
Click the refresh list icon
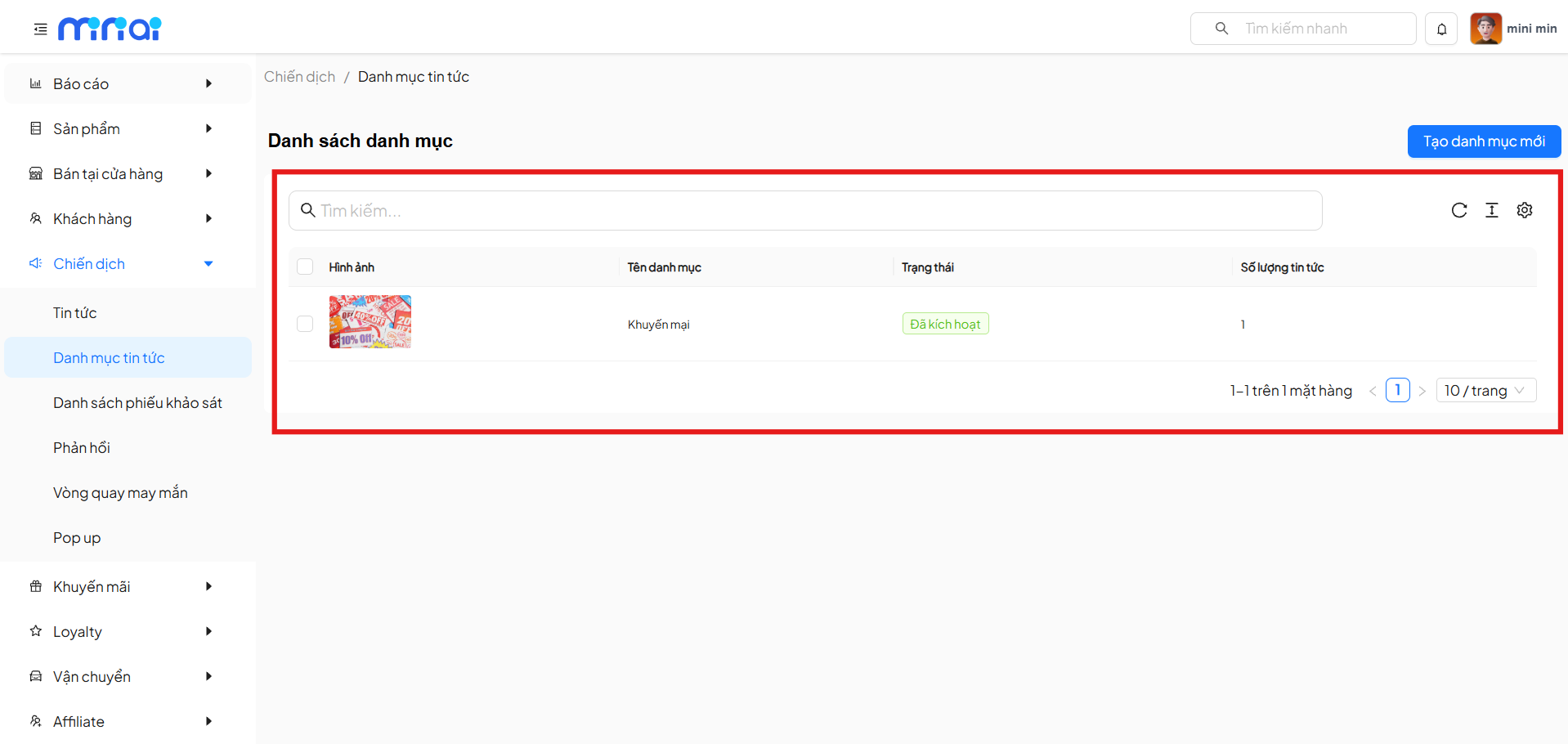(1458, 211)
